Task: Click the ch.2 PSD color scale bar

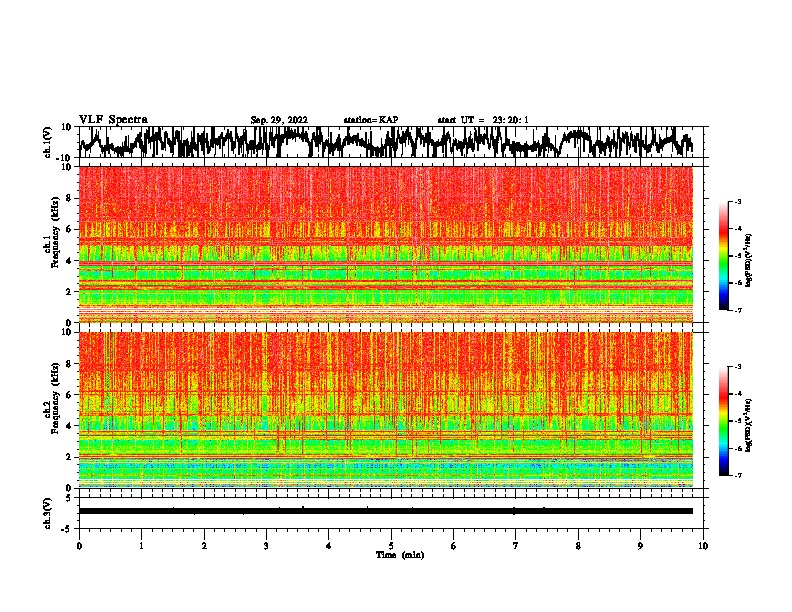Action: [723, 421]
